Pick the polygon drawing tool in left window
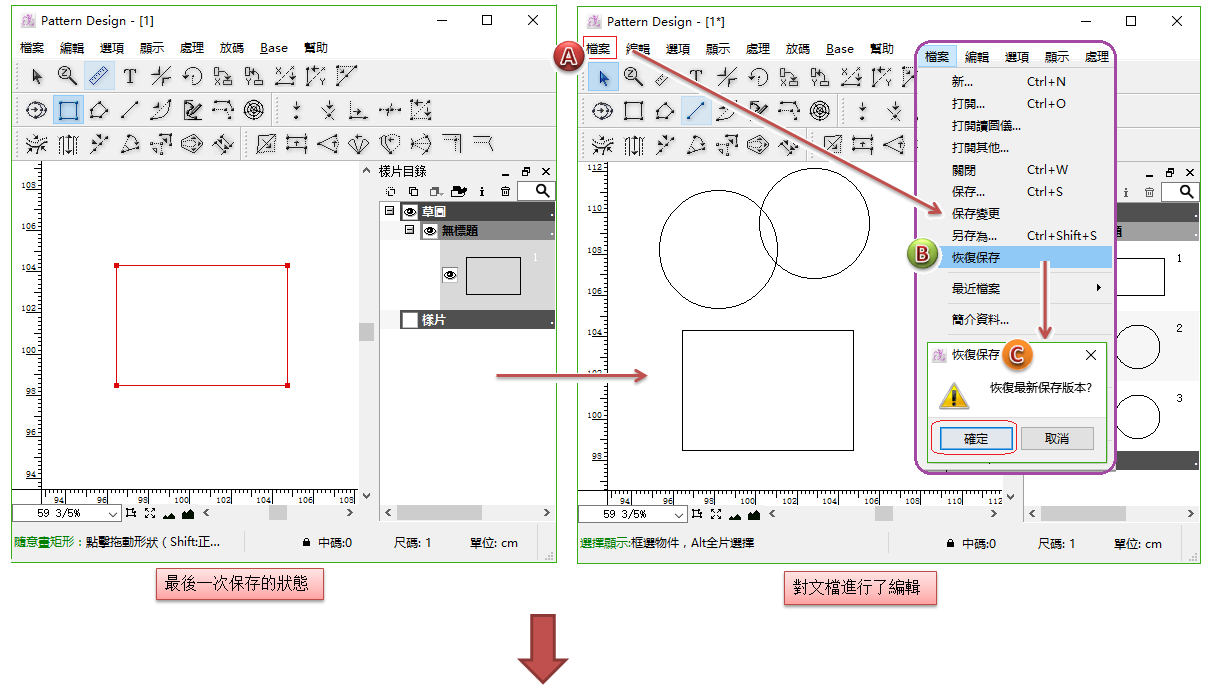Viewport: 1212px width, 688px height. pos(98,110)
